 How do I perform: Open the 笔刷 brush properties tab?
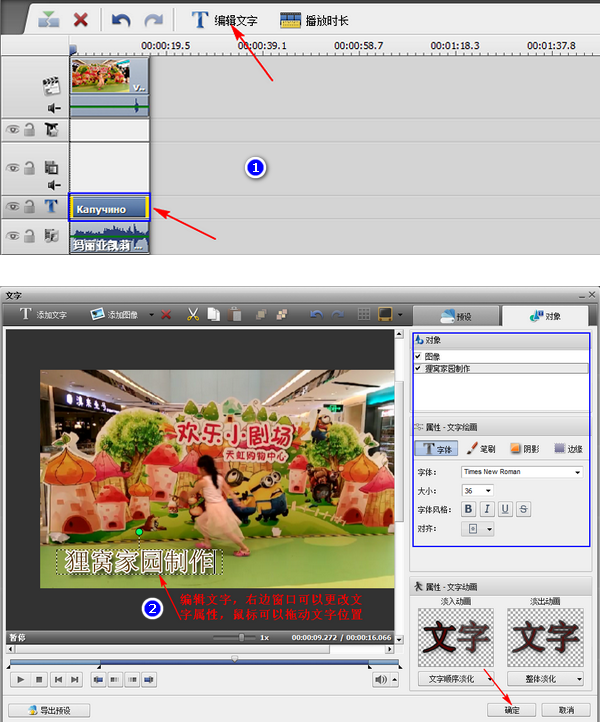coord(481,448)
